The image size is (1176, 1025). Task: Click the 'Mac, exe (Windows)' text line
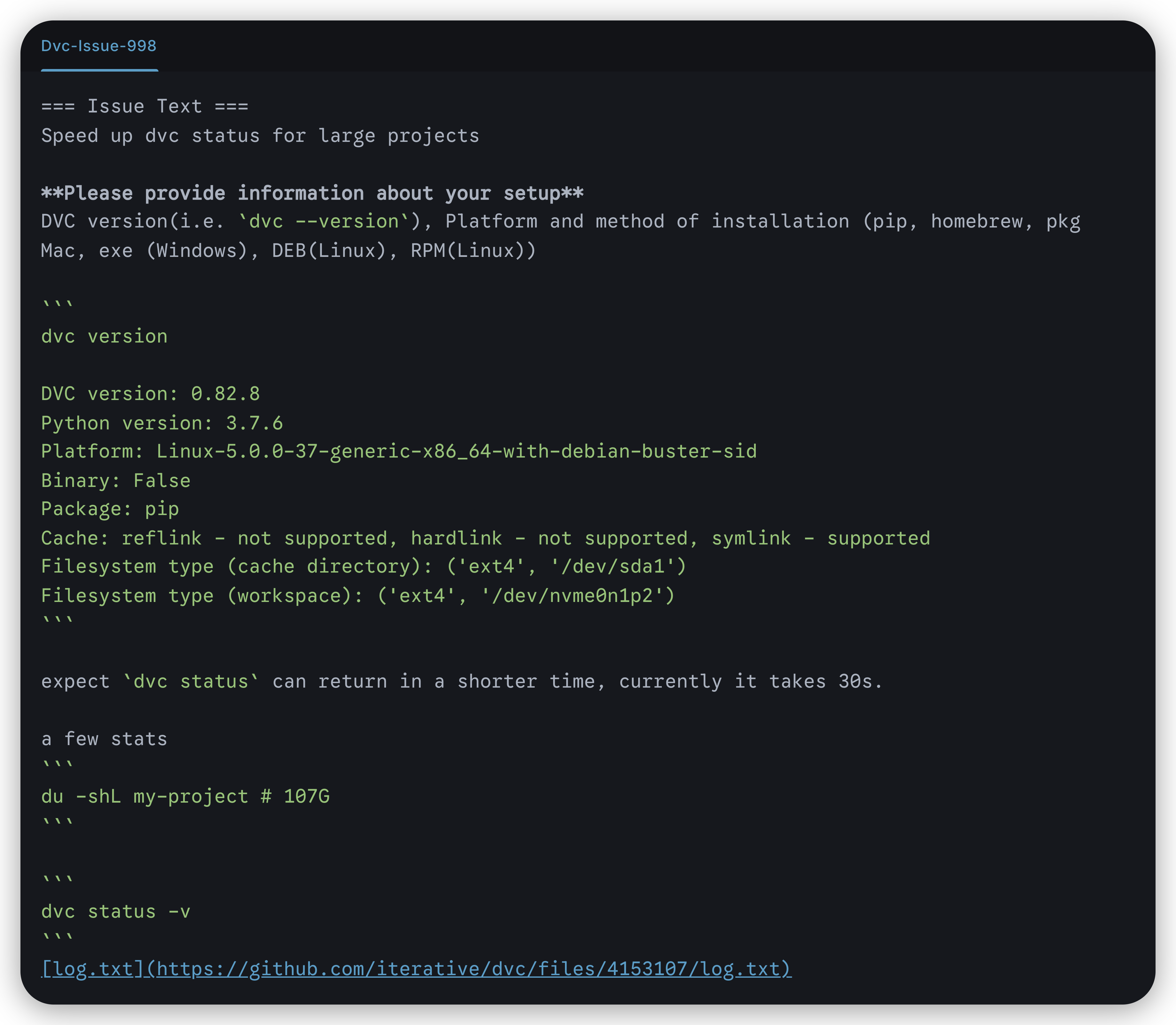(x=289, y=250)
